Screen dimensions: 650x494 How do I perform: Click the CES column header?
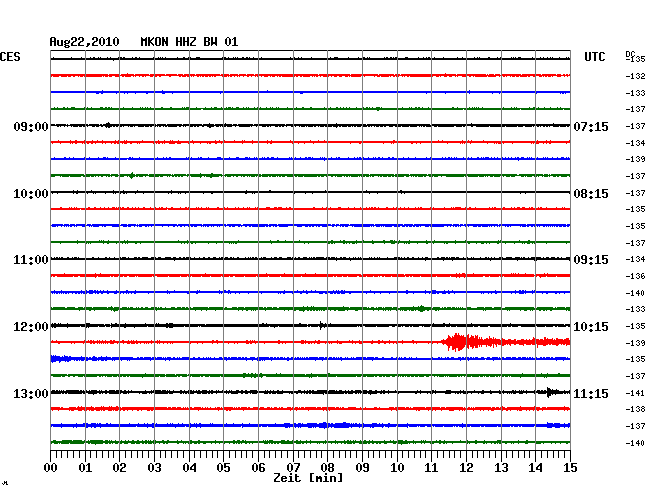[x=10, y=57]
